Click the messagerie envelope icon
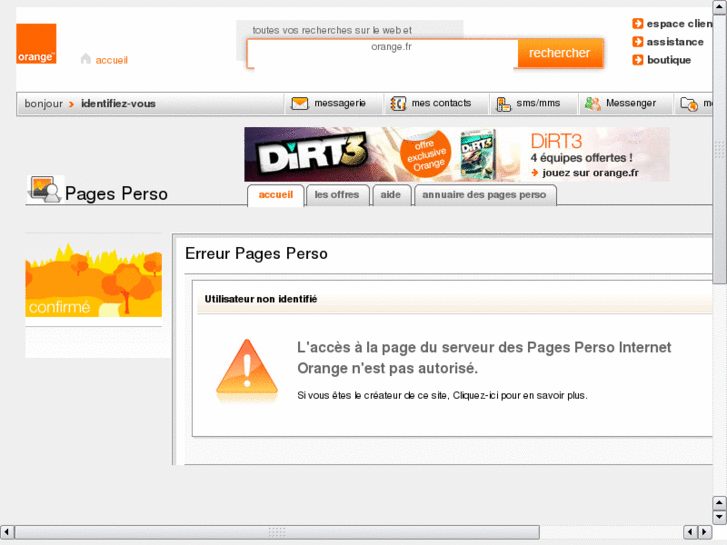 click(x=300, y=103)
